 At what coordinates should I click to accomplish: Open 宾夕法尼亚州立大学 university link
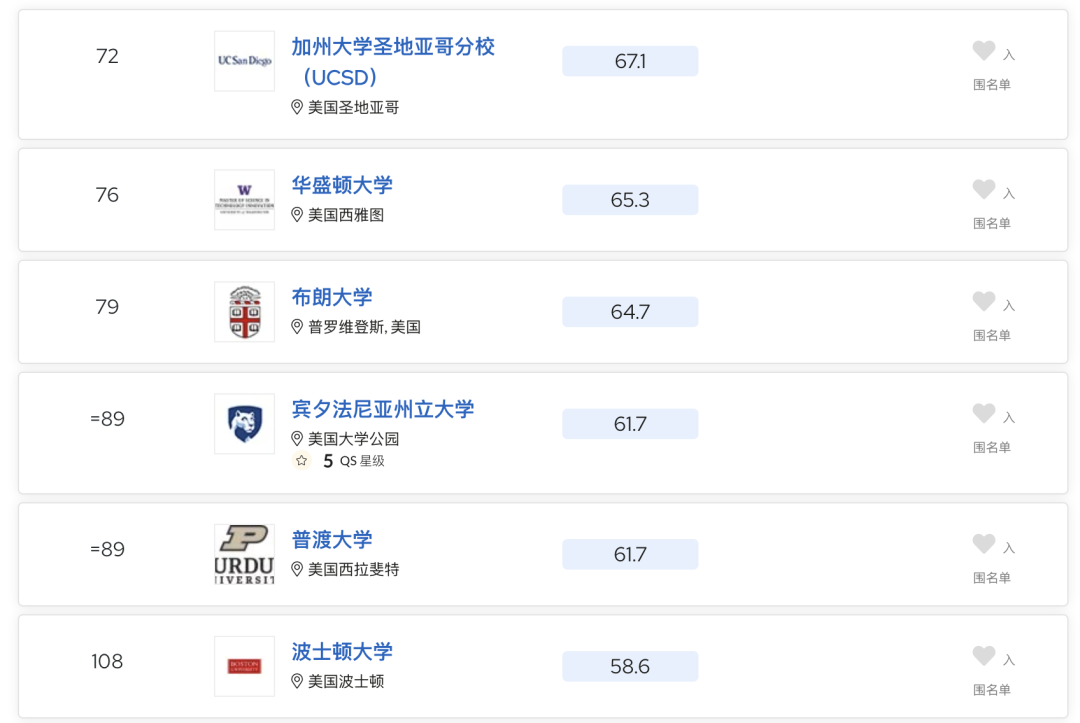[383, 409]
